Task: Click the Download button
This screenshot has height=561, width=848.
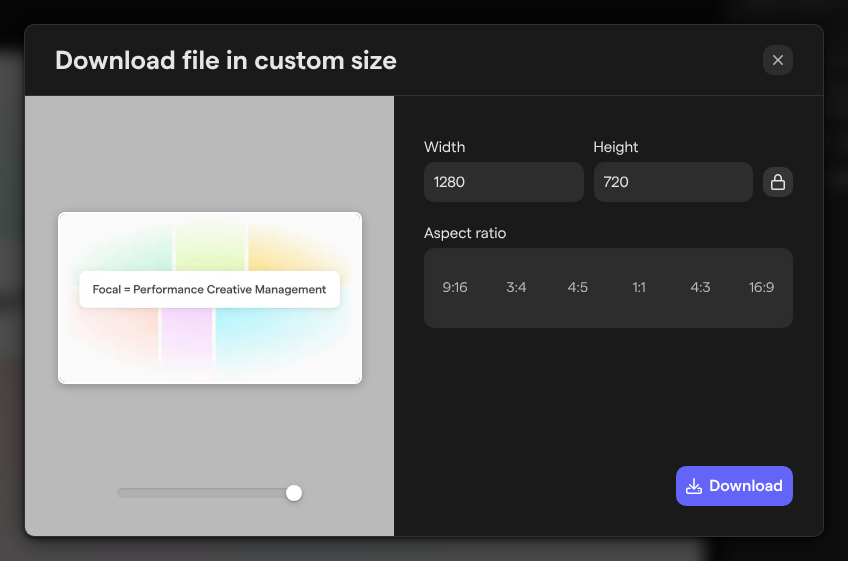Action: point(734,486)
